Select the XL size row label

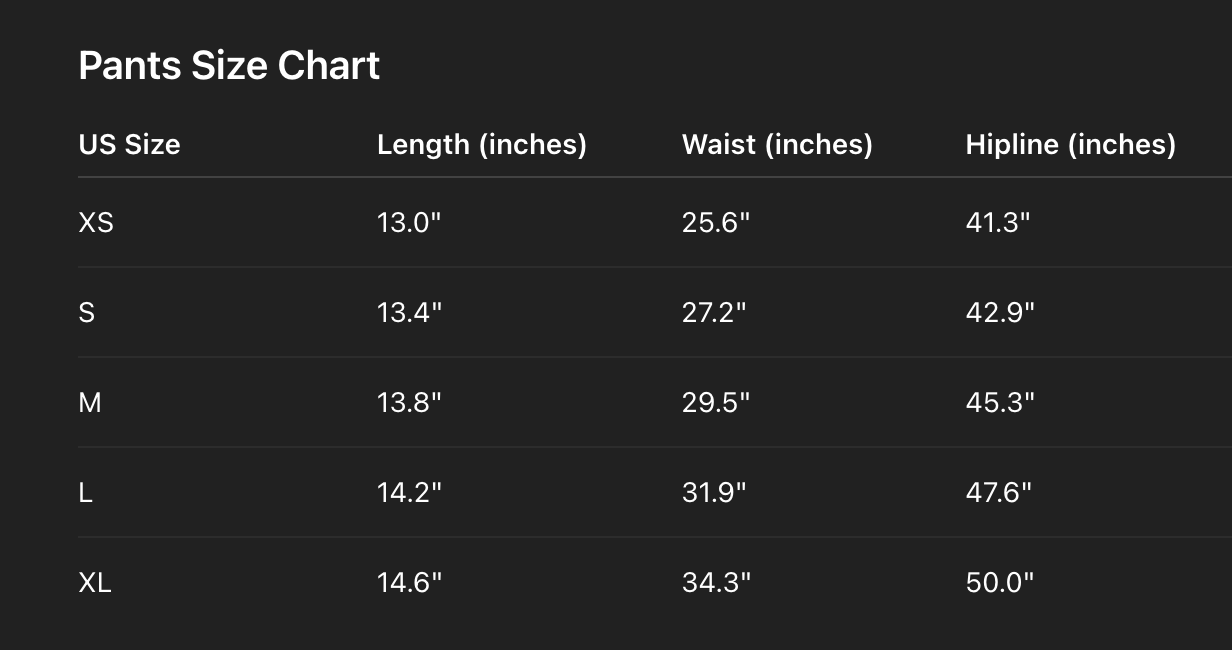pyautogui.click(x=95, y=582)
